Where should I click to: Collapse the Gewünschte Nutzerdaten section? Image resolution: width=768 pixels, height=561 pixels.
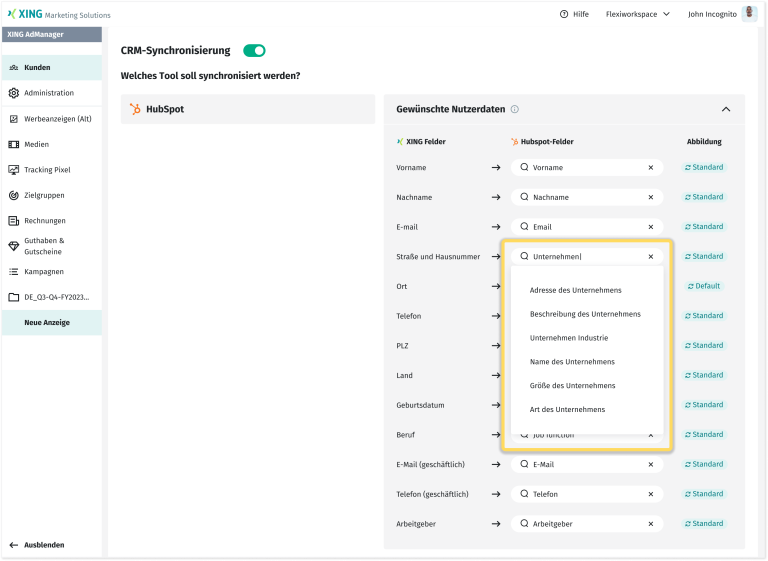pyautogui.click(x=726, y=109)
